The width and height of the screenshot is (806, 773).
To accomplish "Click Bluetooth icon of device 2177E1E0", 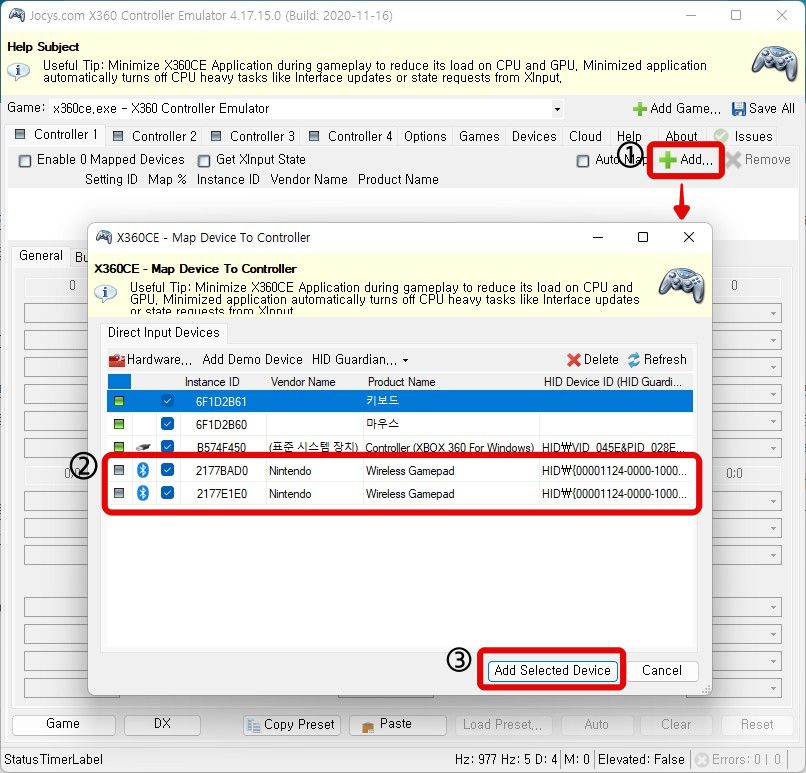I will coord(143,493).
